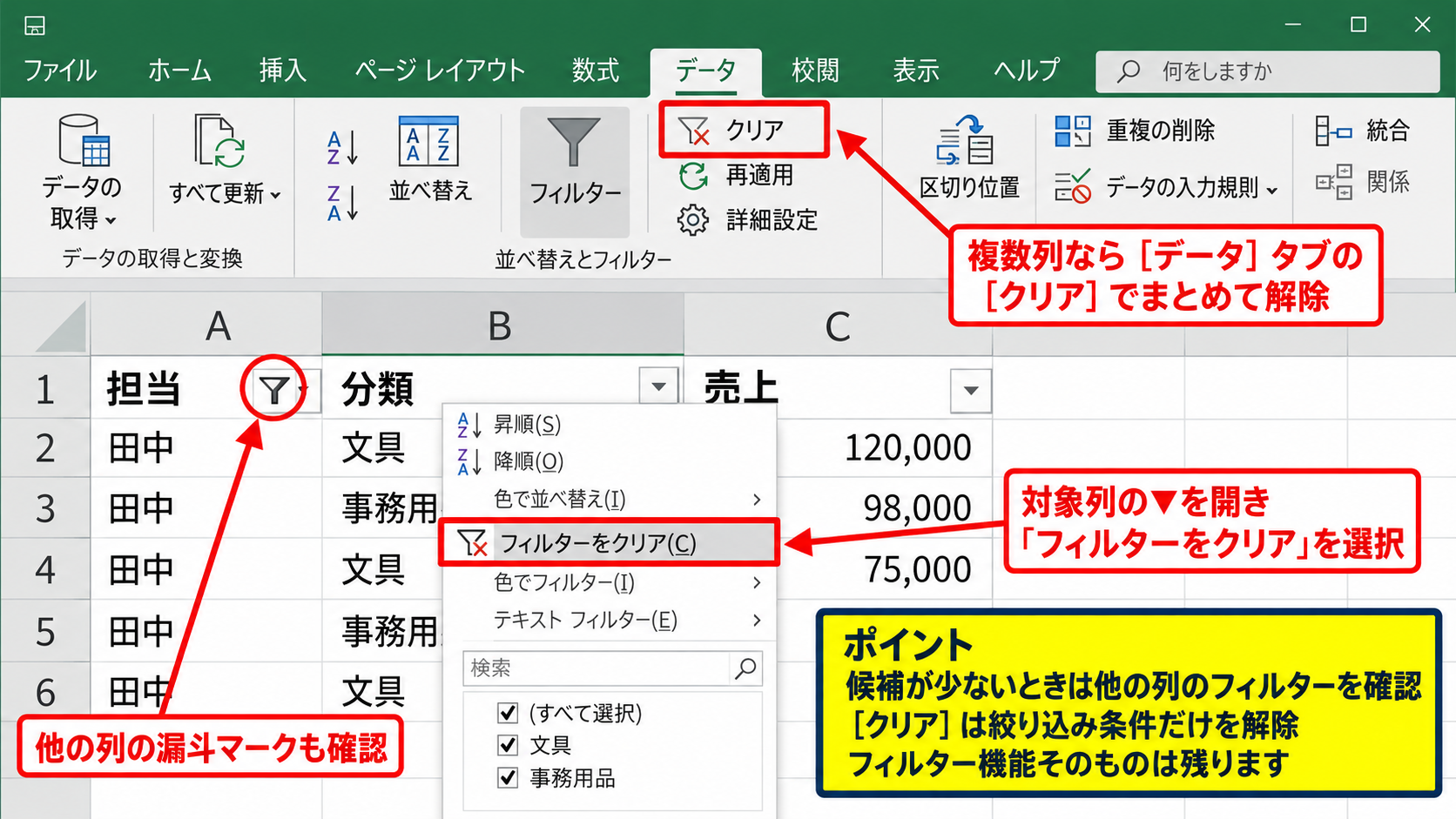Screen dimensions: 1456x819
Task: Open filter dropdown on 売上 column
Action: click(x=971, y=391)
